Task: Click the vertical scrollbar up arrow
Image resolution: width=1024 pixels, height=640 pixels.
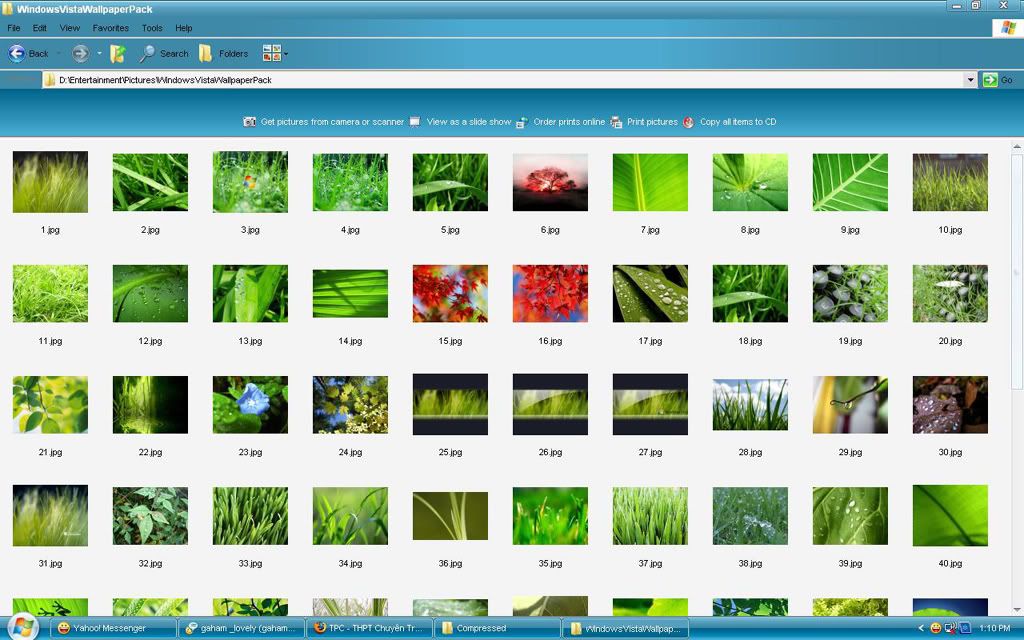Action: [1017, 146]
